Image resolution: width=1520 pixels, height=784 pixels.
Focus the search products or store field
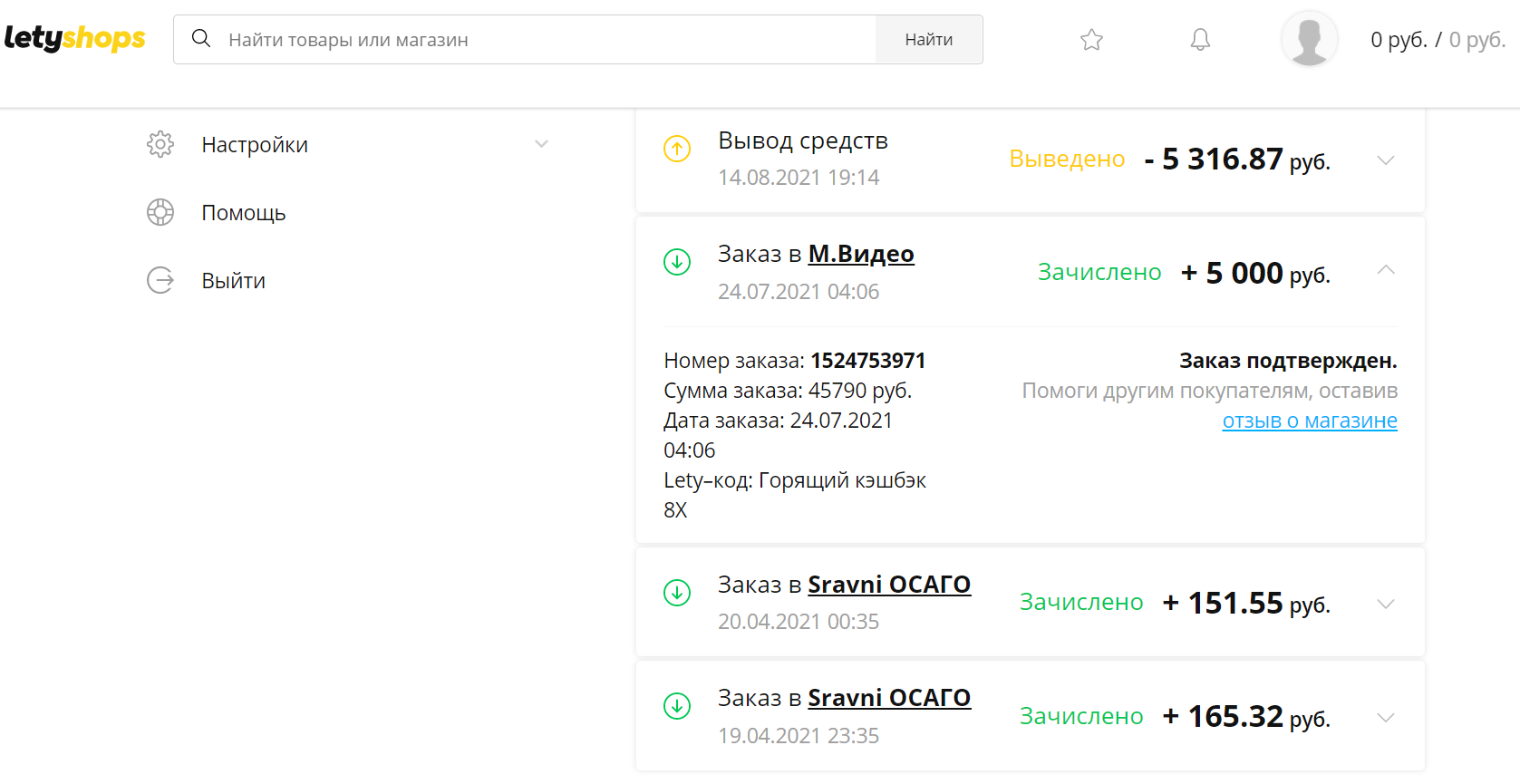tap(544, 40)
